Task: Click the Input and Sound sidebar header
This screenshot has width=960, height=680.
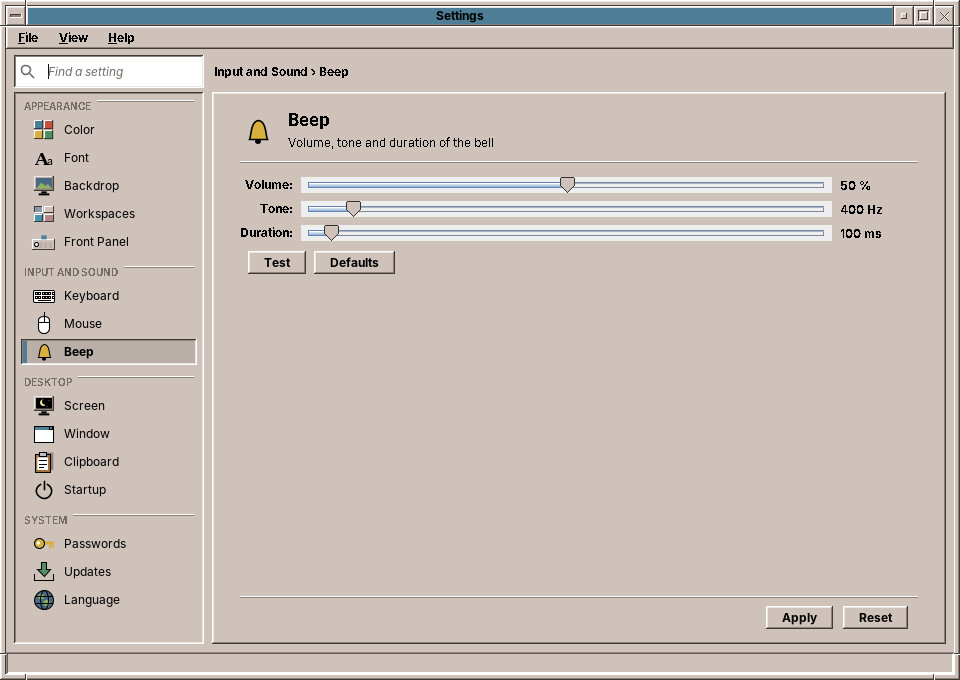Action: (71, 272)
